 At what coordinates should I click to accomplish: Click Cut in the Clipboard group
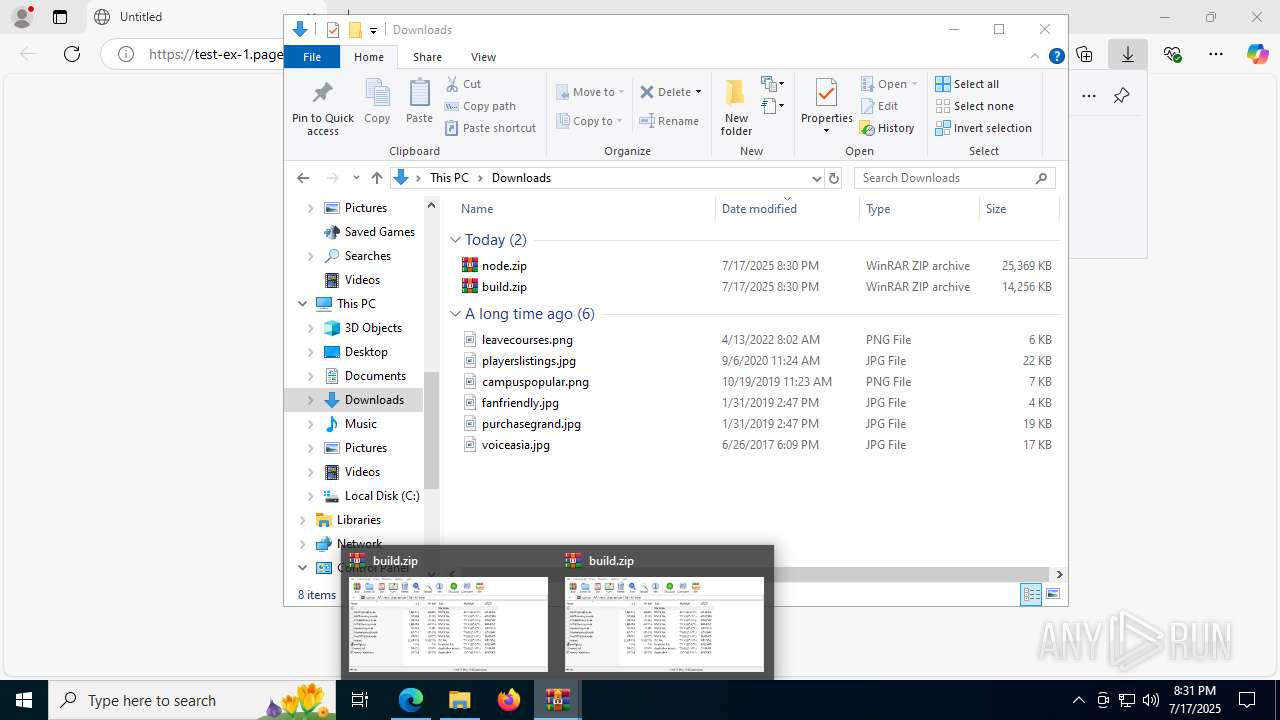point(463,84)
